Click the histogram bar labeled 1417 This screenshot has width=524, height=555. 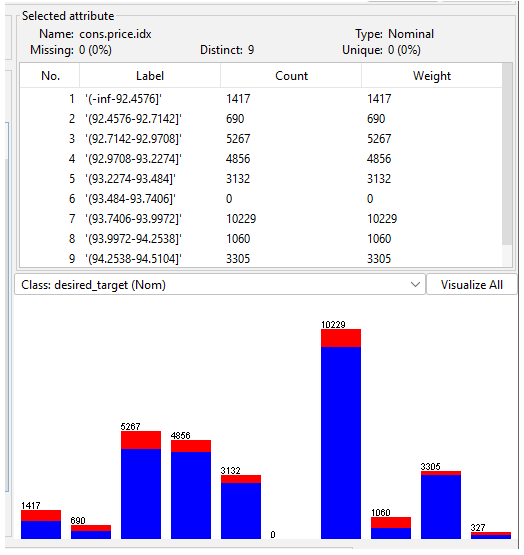[x=41, y=525]
